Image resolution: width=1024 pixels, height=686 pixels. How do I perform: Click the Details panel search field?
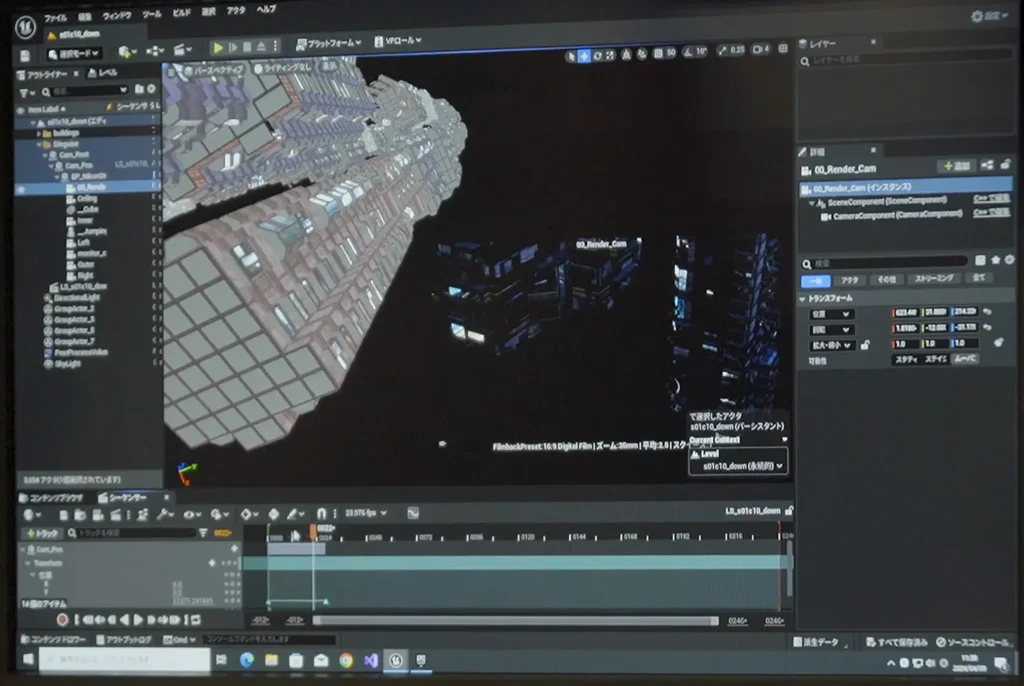point(885,262)
